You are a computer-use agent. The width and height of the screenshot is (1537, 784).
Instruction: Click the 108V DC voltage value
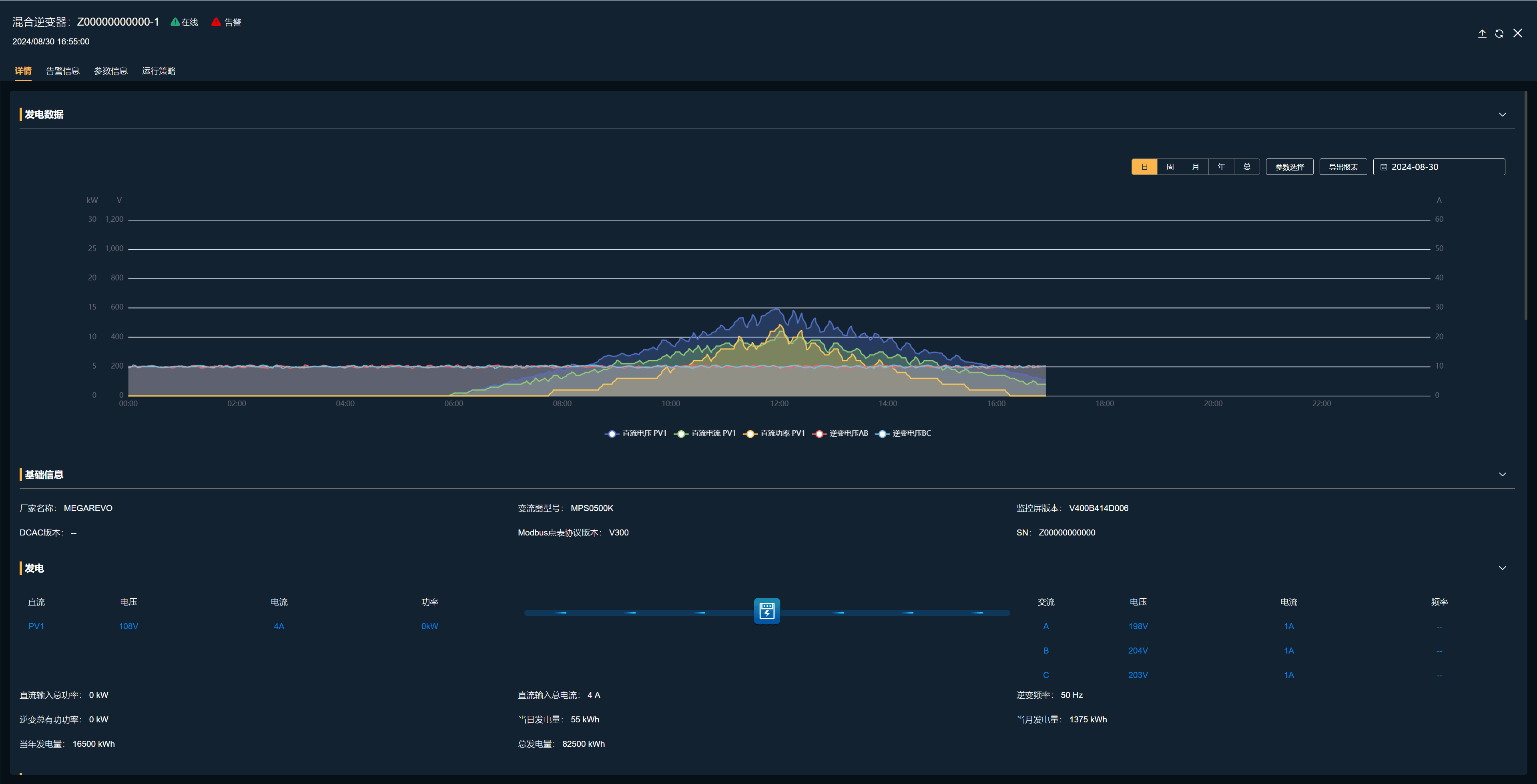[x=128, y=626]
